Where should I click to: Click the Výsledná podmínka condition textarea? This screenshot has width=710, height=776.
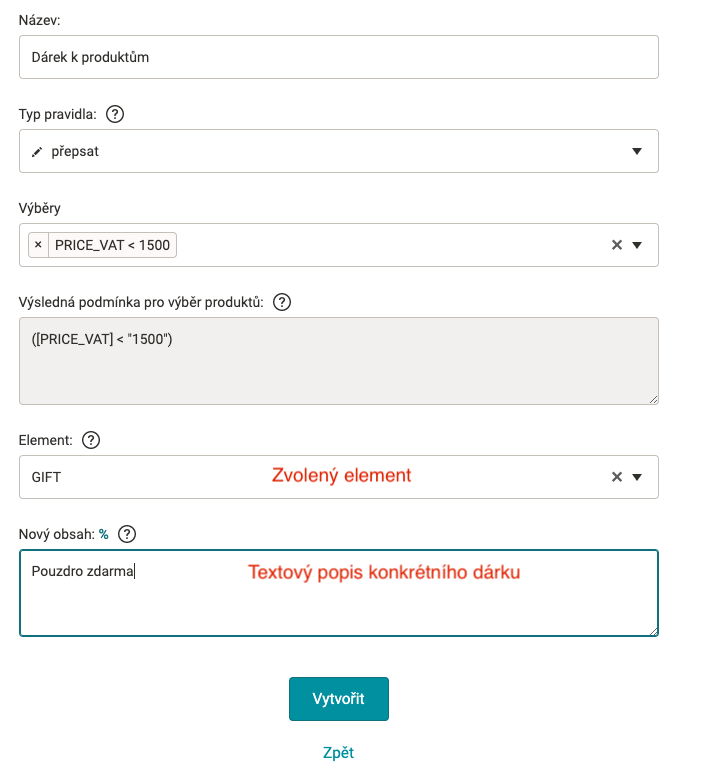tap(339, 361)
